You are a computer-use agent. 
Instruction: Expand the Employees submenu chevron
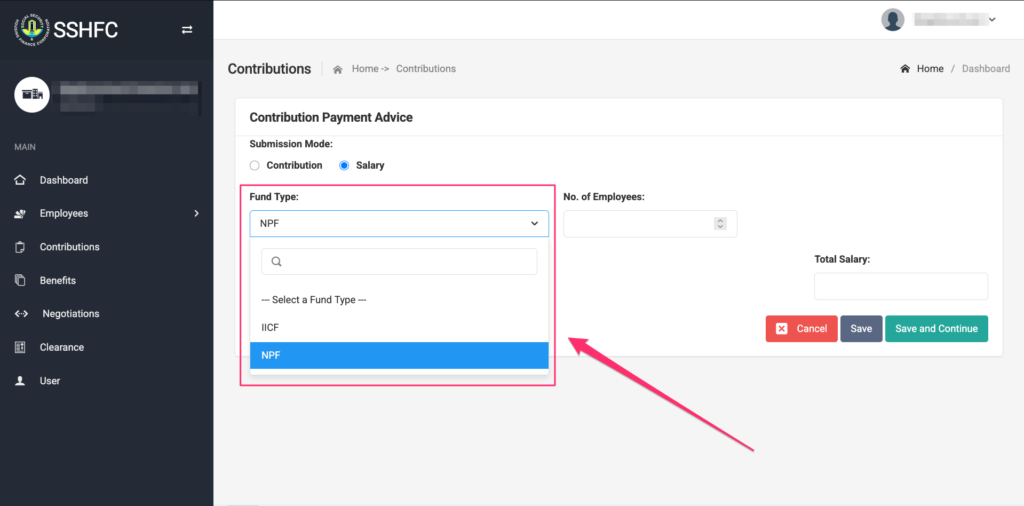point(196,213)
